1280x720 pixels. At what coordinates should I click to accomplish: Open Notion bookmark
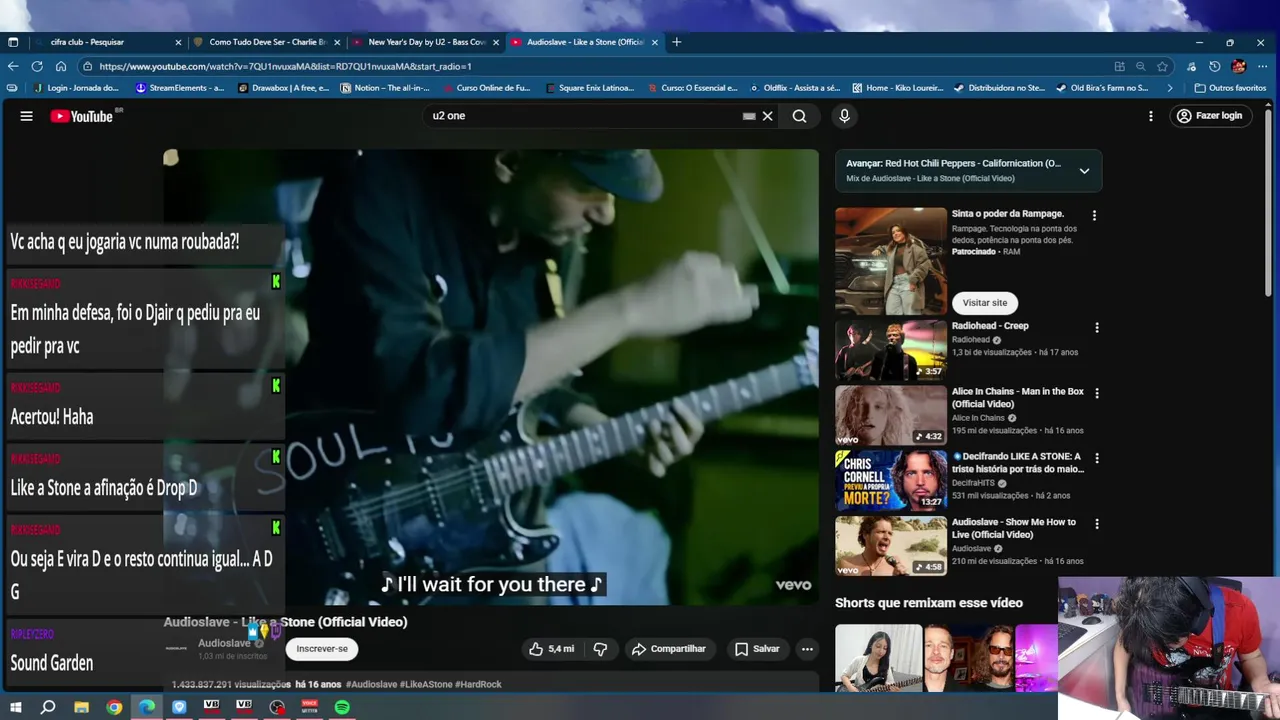(385, 88)
